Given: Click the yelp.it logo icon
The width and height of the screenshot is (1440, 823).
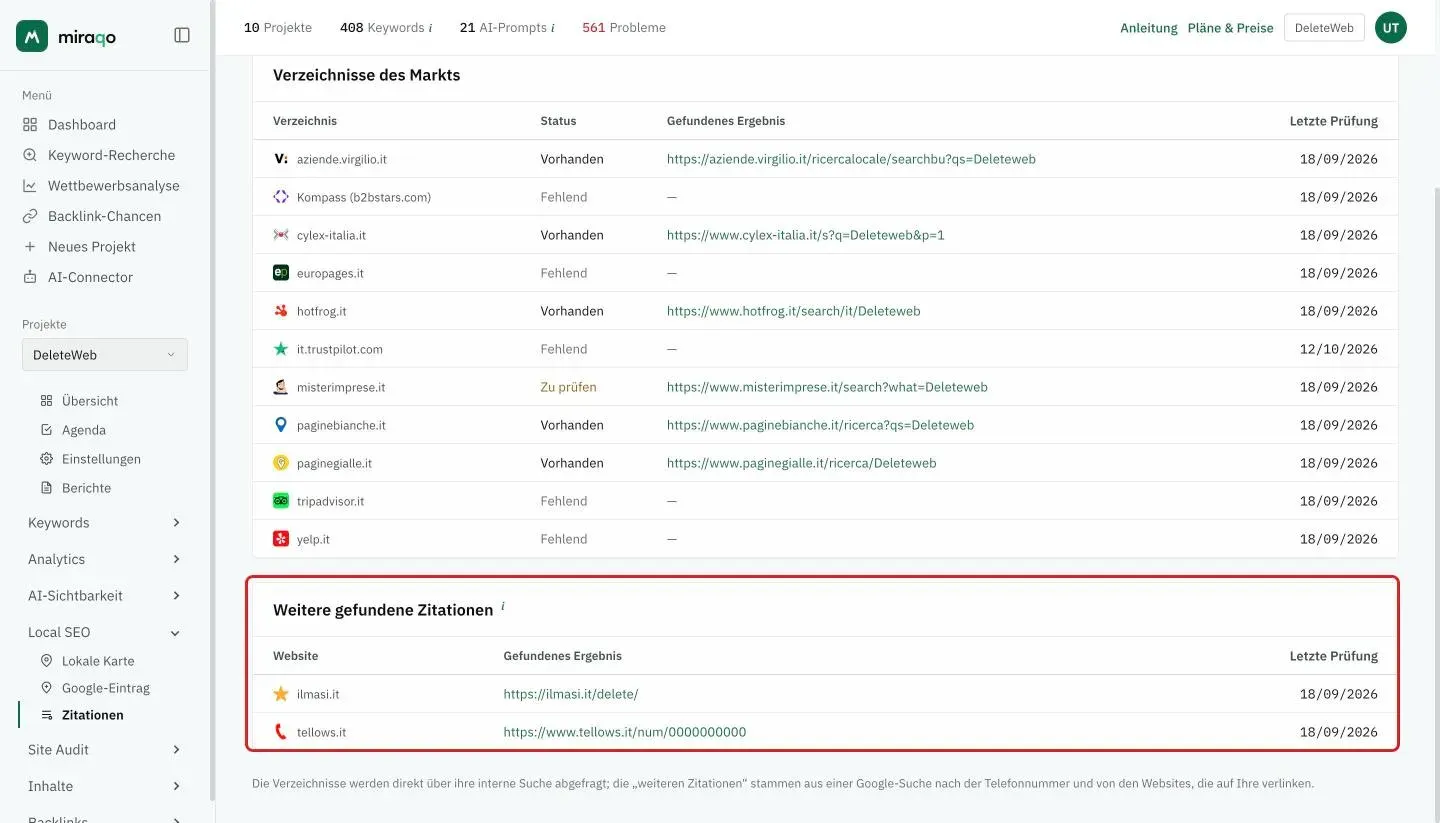Looking at the screenshot, I should point(281,539).
